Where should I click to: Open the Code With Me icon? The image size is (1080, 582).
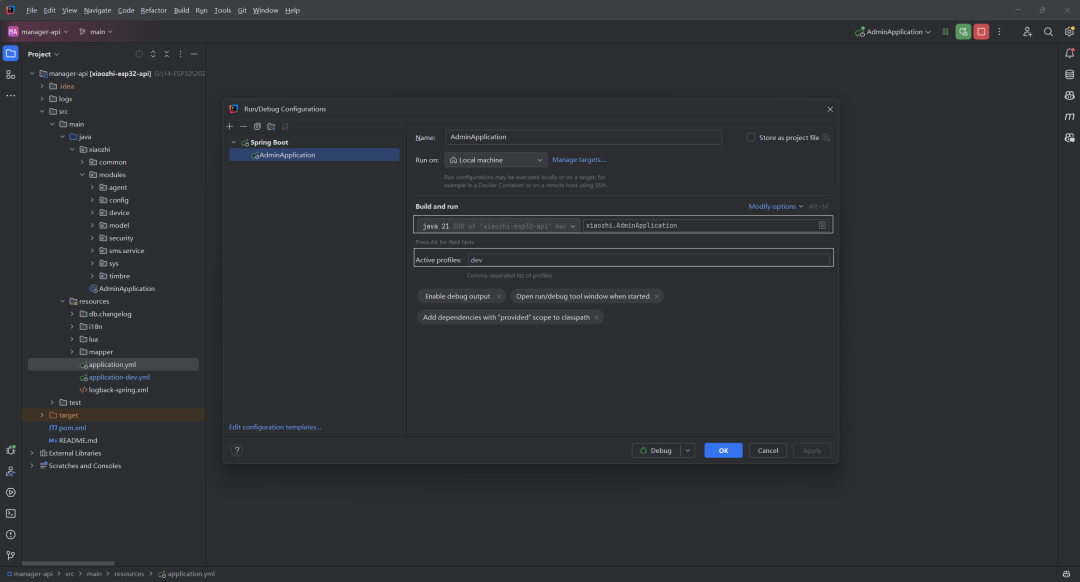click(x=1027, y=32)
